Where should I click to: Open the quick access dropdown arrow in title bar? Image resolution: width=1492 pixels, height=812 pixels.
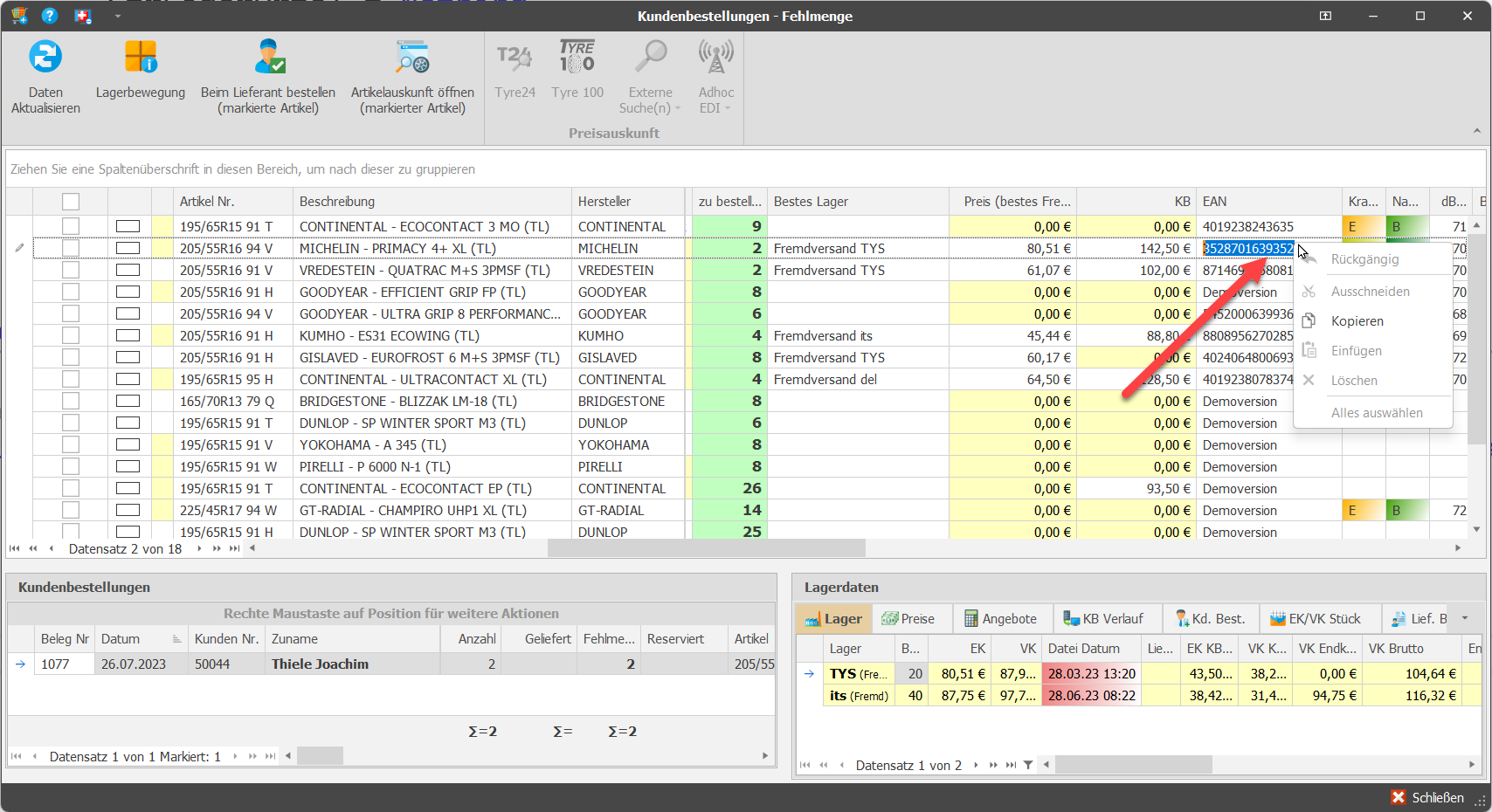click(118, 16)
